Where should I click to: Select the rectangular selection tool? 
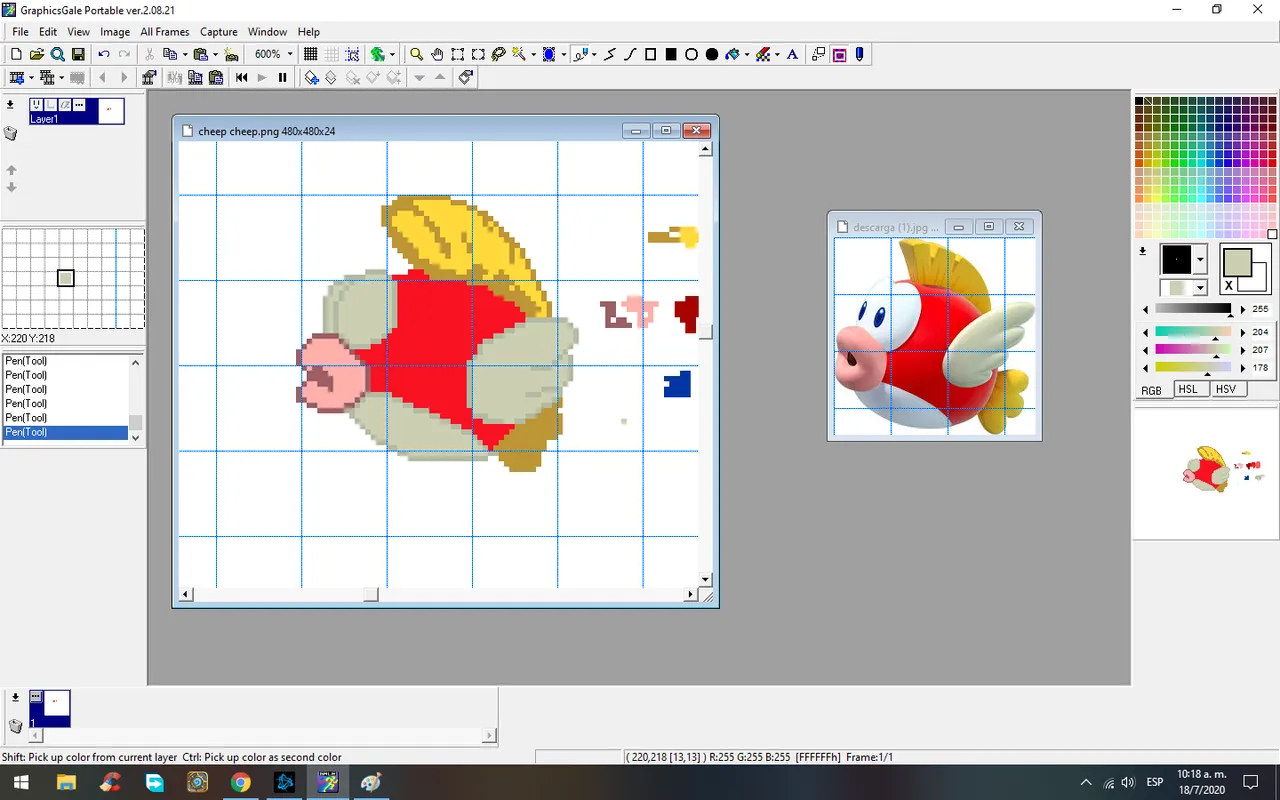click(x=457, y=54)
